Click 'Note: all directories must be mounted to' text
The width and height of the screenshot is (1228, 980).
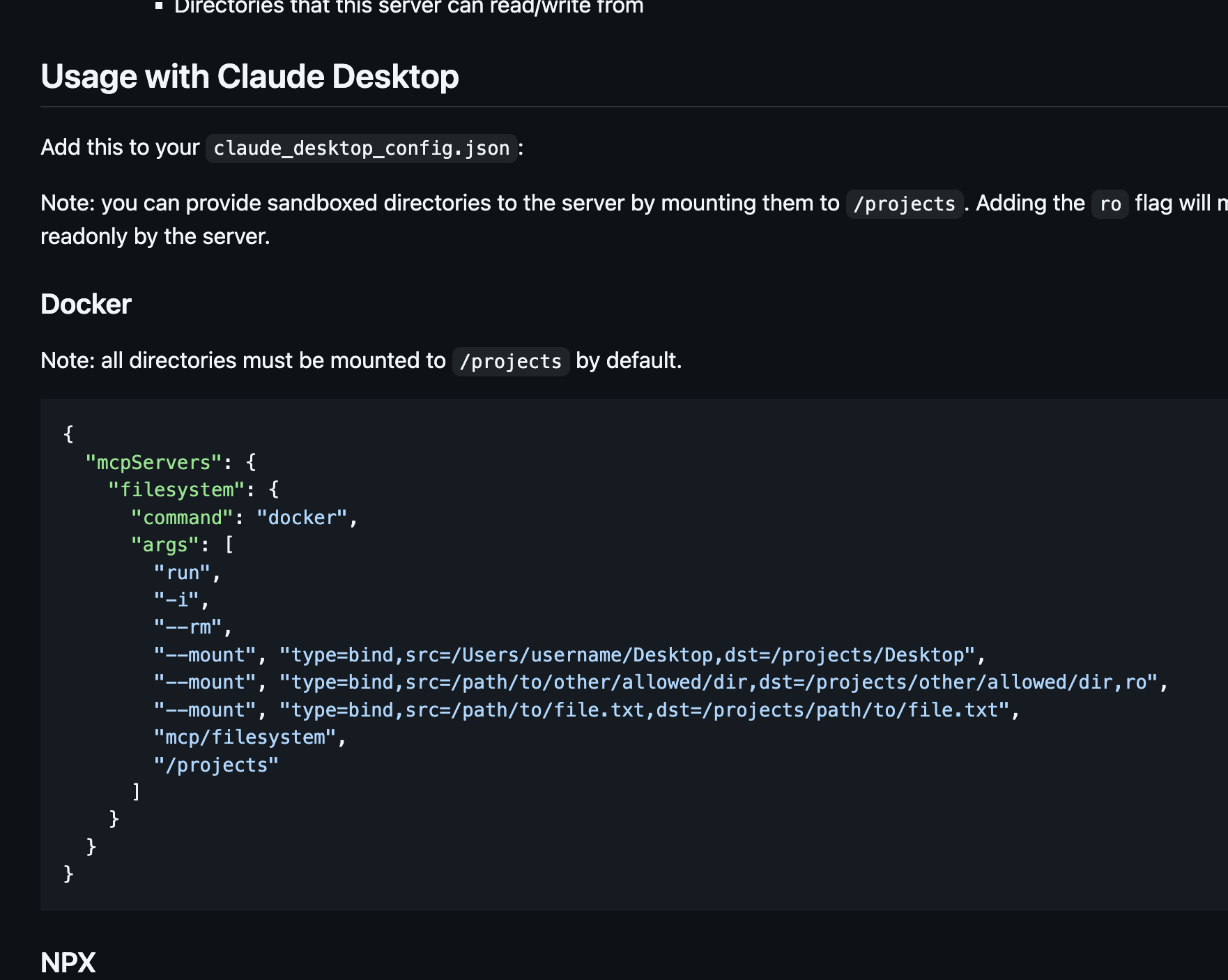pyautogui.click(x=243, y=361)
